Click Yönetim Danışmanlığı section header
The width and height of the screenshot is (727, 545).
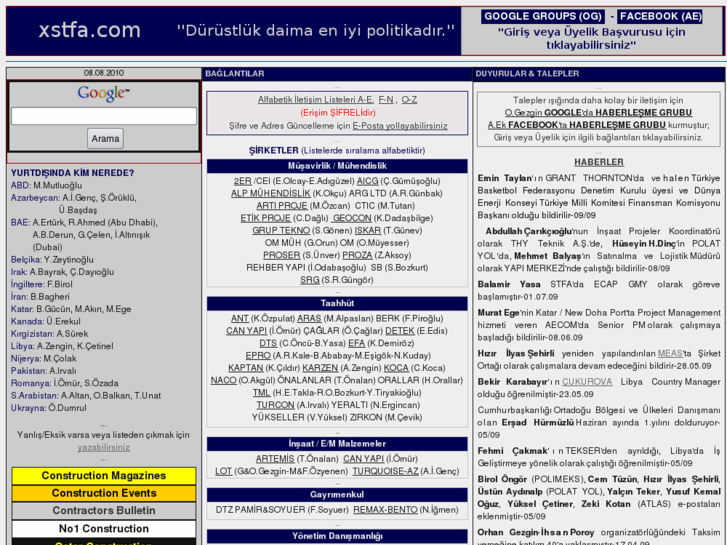coord(337,536)
